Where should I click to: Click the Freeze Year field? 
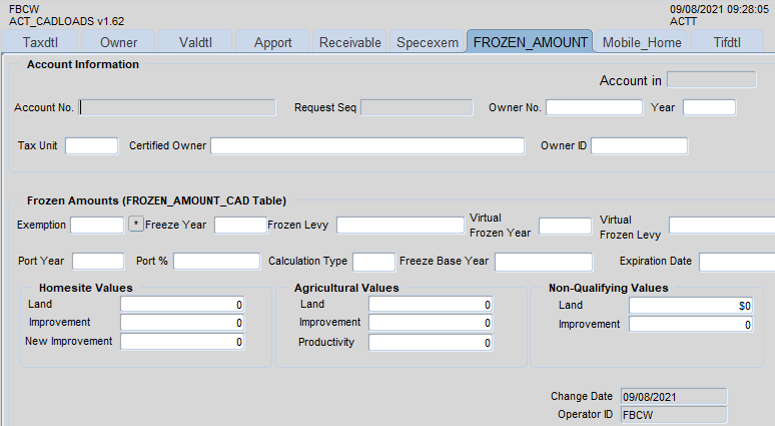pos(240,225)
